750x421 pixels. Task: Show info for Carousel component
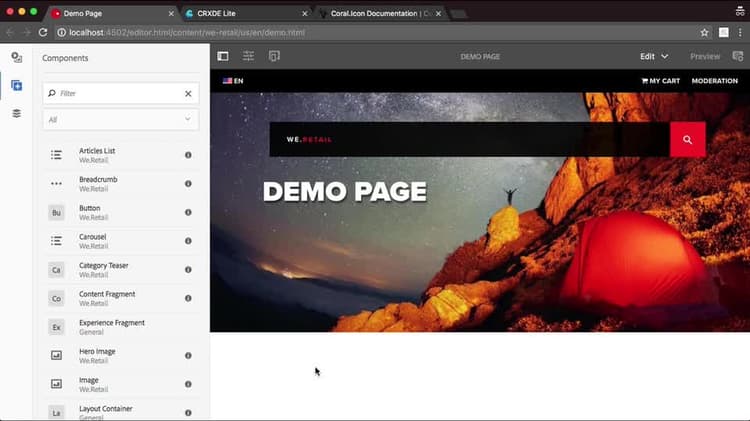188,241
